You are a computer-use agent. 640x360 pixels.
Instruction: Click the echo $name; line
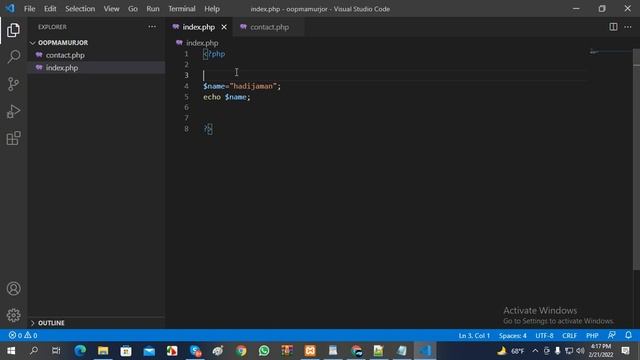[227, 97]
